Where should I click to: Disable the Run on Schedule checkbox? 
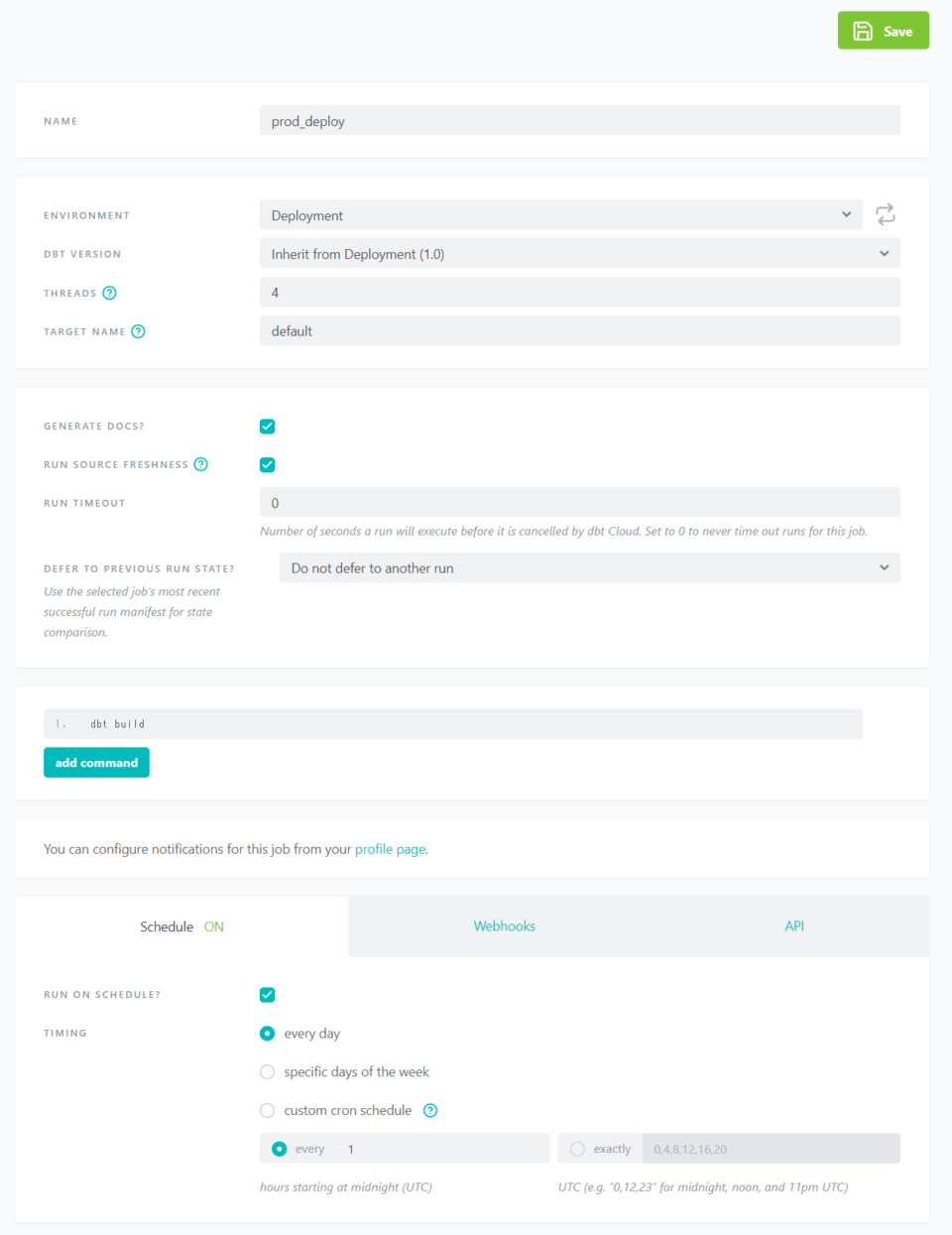(x=268, y=995)
